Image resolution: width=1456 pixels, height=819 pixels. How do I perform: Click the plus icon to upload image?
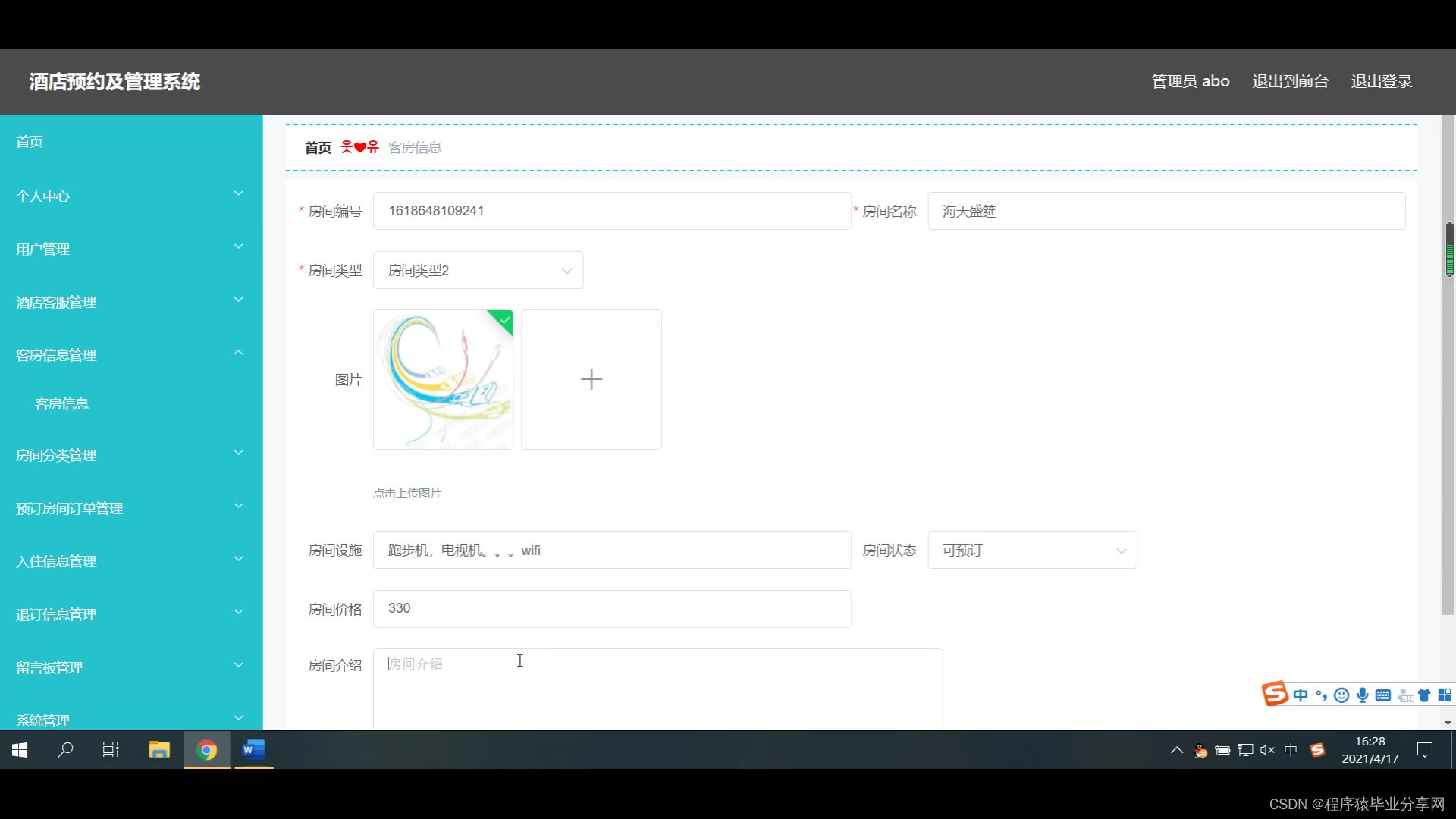tap(591, 379)
